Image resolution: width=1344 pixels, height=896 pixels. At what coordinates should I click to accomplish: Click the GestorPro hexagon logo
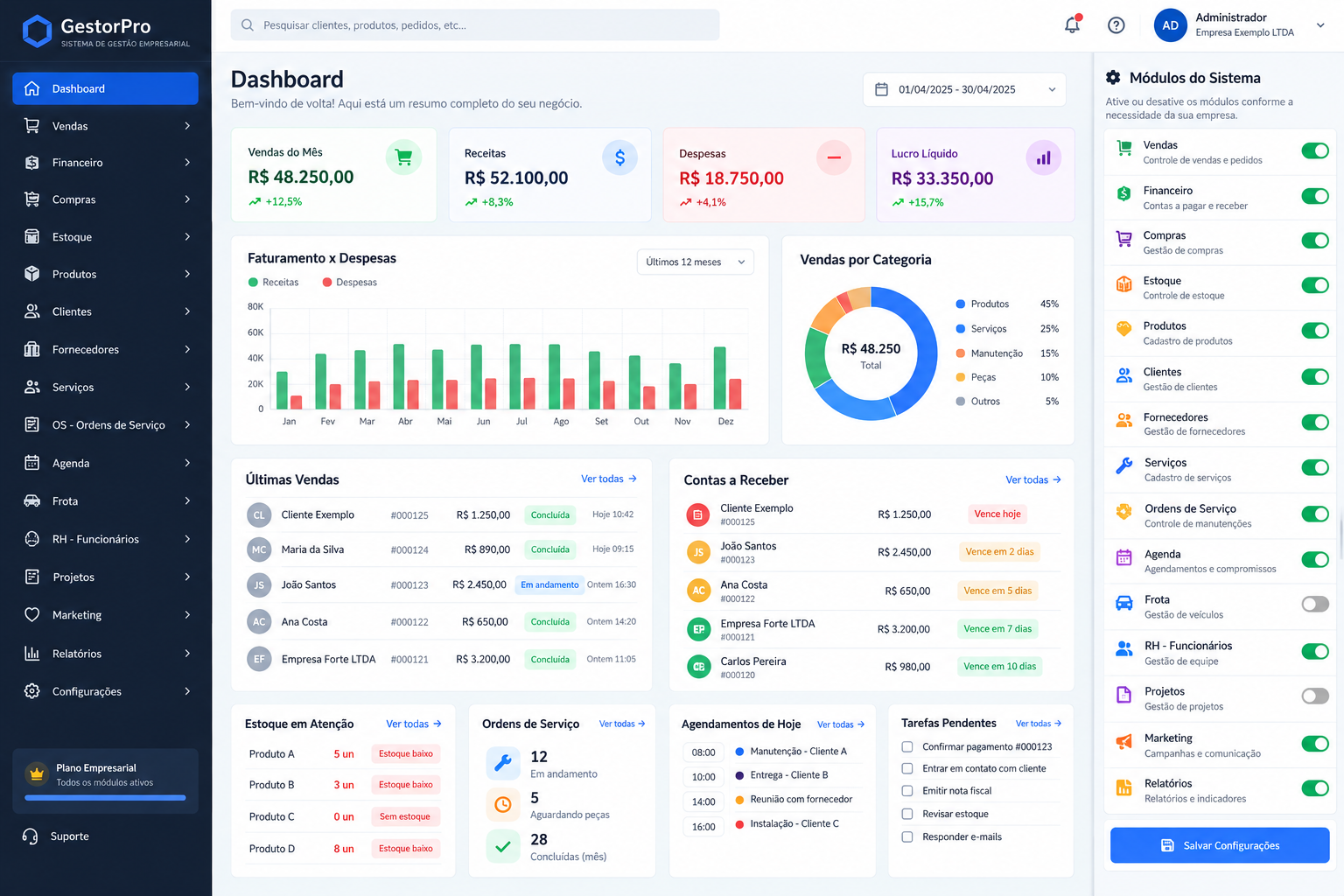[x=37, y=31]
